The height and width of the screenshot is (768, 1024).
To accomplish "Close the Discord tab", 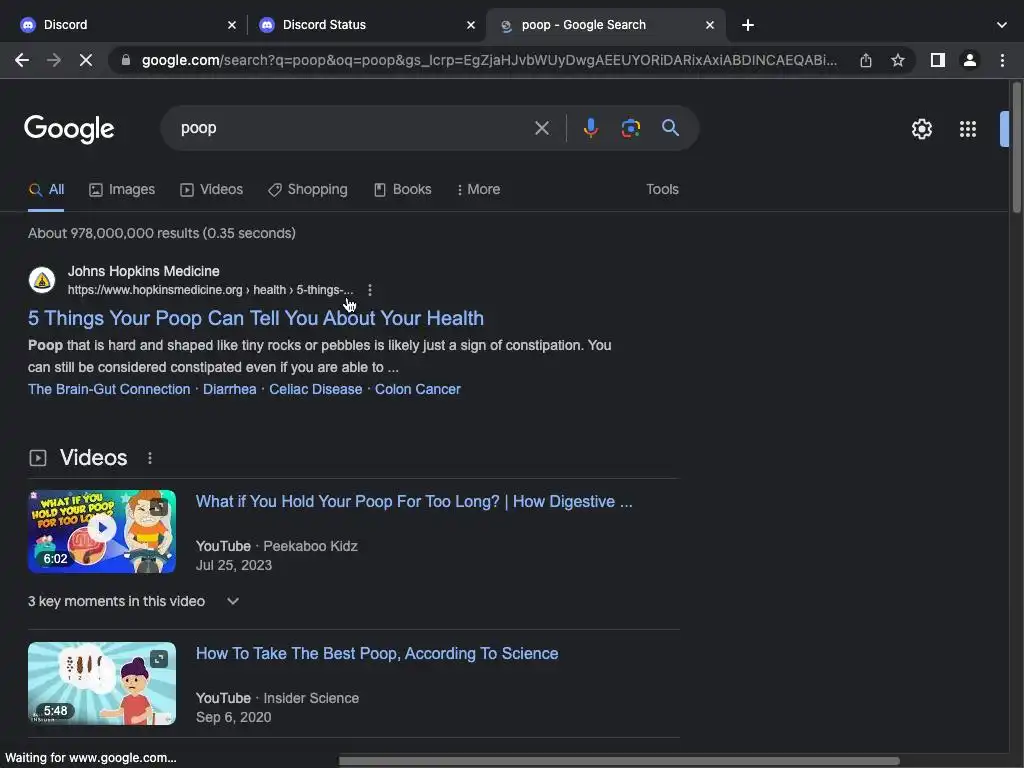I will click(x=232, y=25).
